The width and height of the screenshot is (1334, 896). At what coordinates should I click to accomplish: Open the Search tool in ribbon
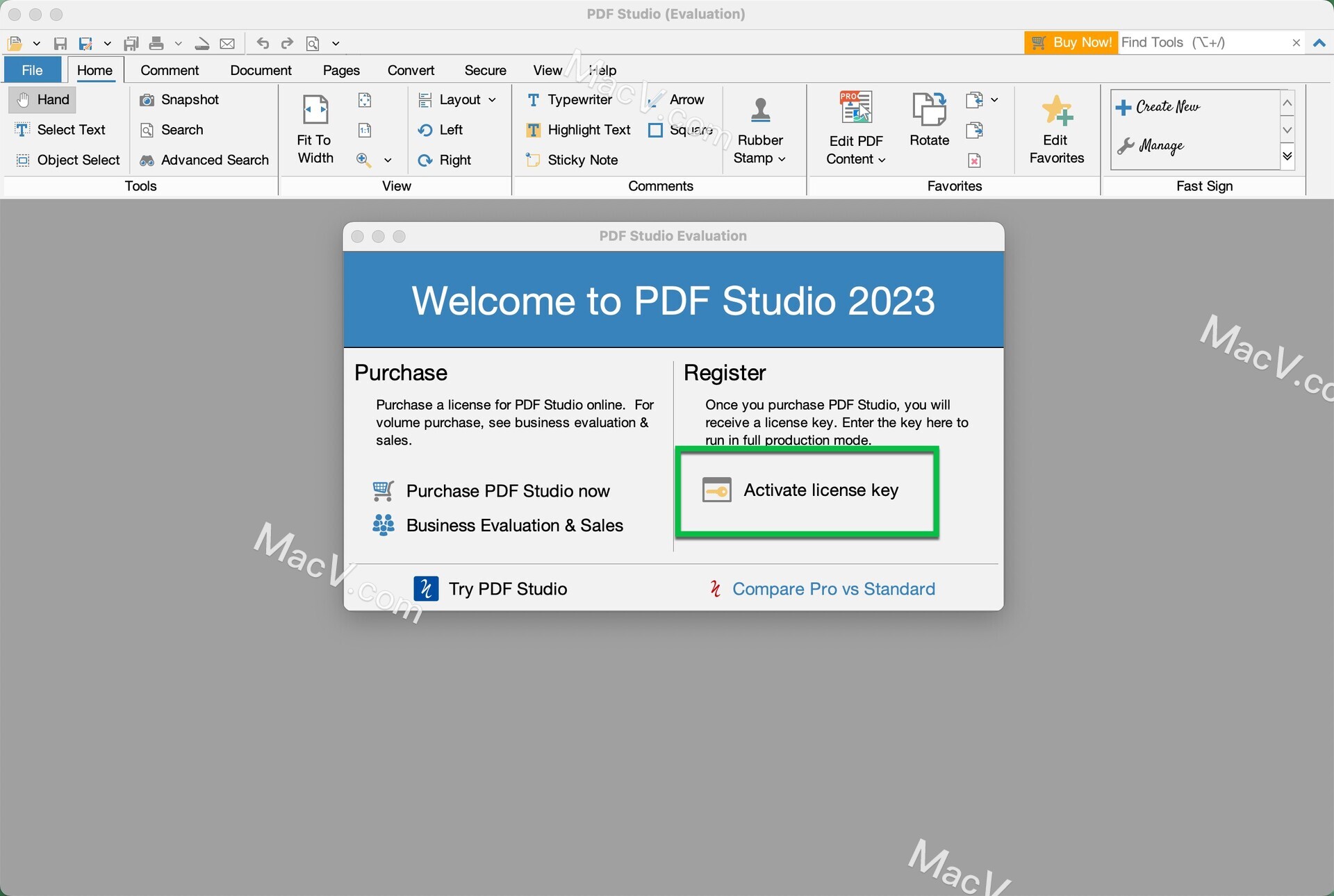click(x=172, y=129)
